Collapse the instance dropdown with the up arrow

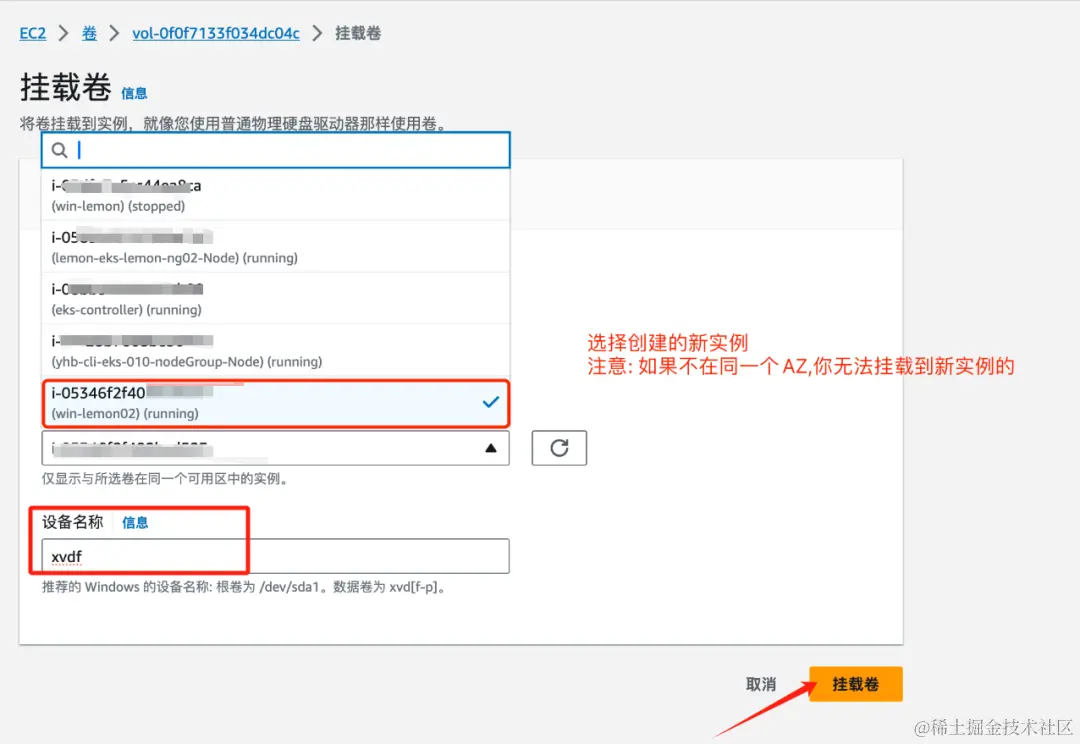(x=490, y=448)
